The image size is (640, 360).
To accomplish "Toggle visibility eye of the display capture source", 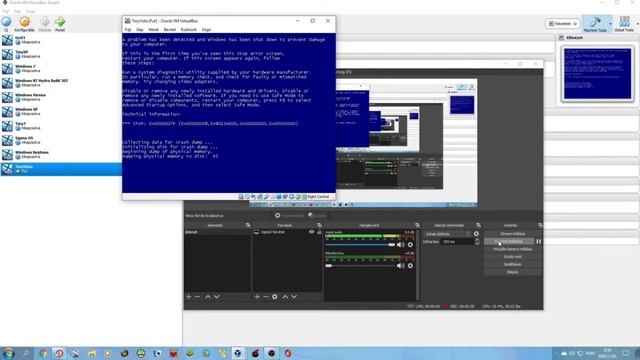I will tap(311, 232).
